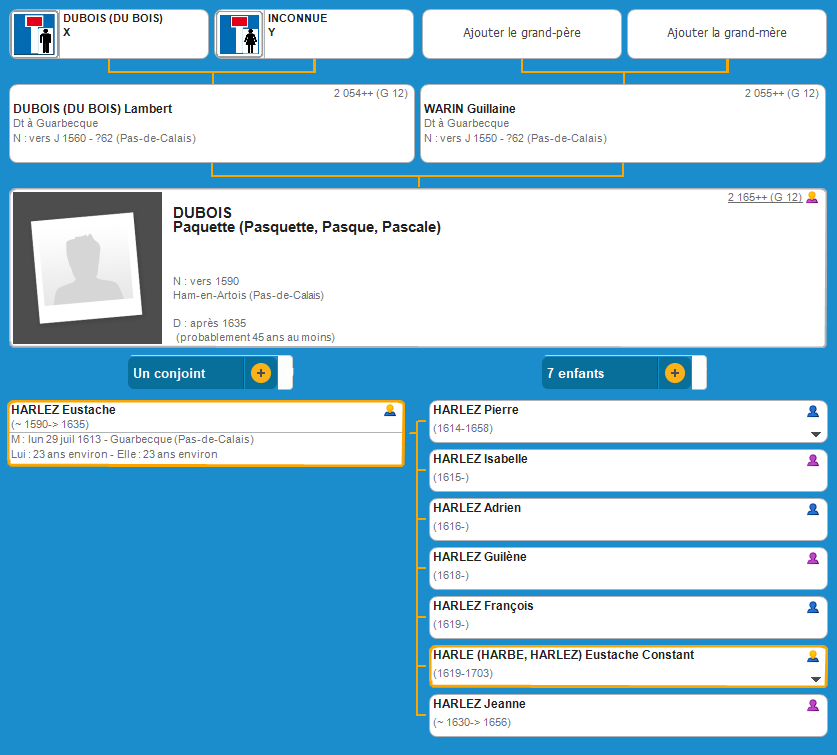This screenshot has width=837, height=755.
Task: Click the plus icon beside 7 enfants
Action: coord(675,373)
